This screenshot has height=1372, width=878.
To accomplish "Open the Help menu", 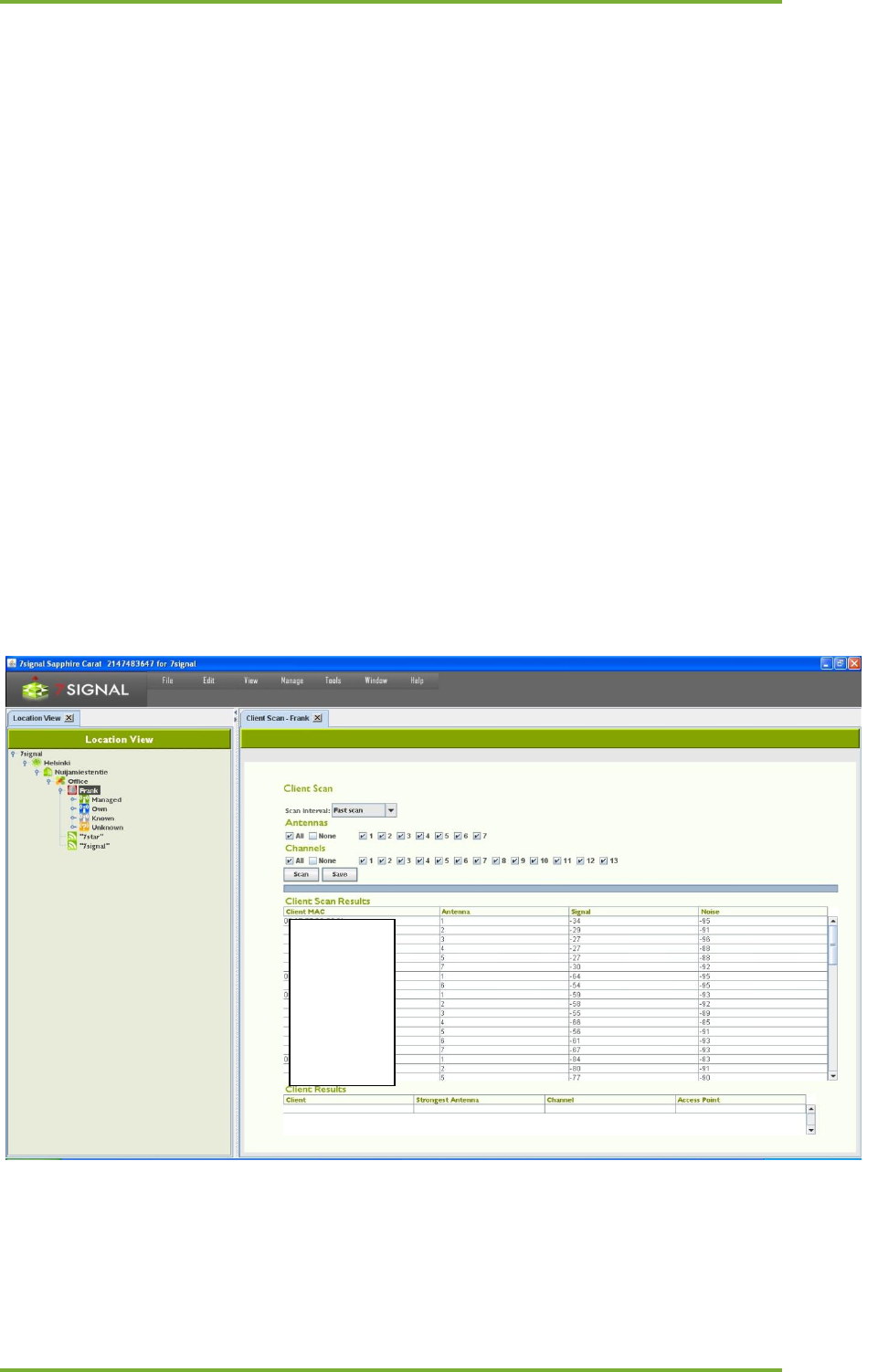I will (417, 681).
